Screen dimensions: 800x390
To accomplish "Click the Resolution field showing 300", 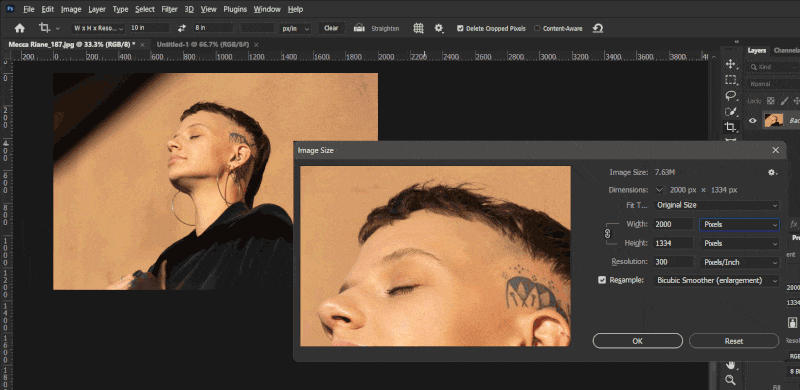I will pos(673,262).
